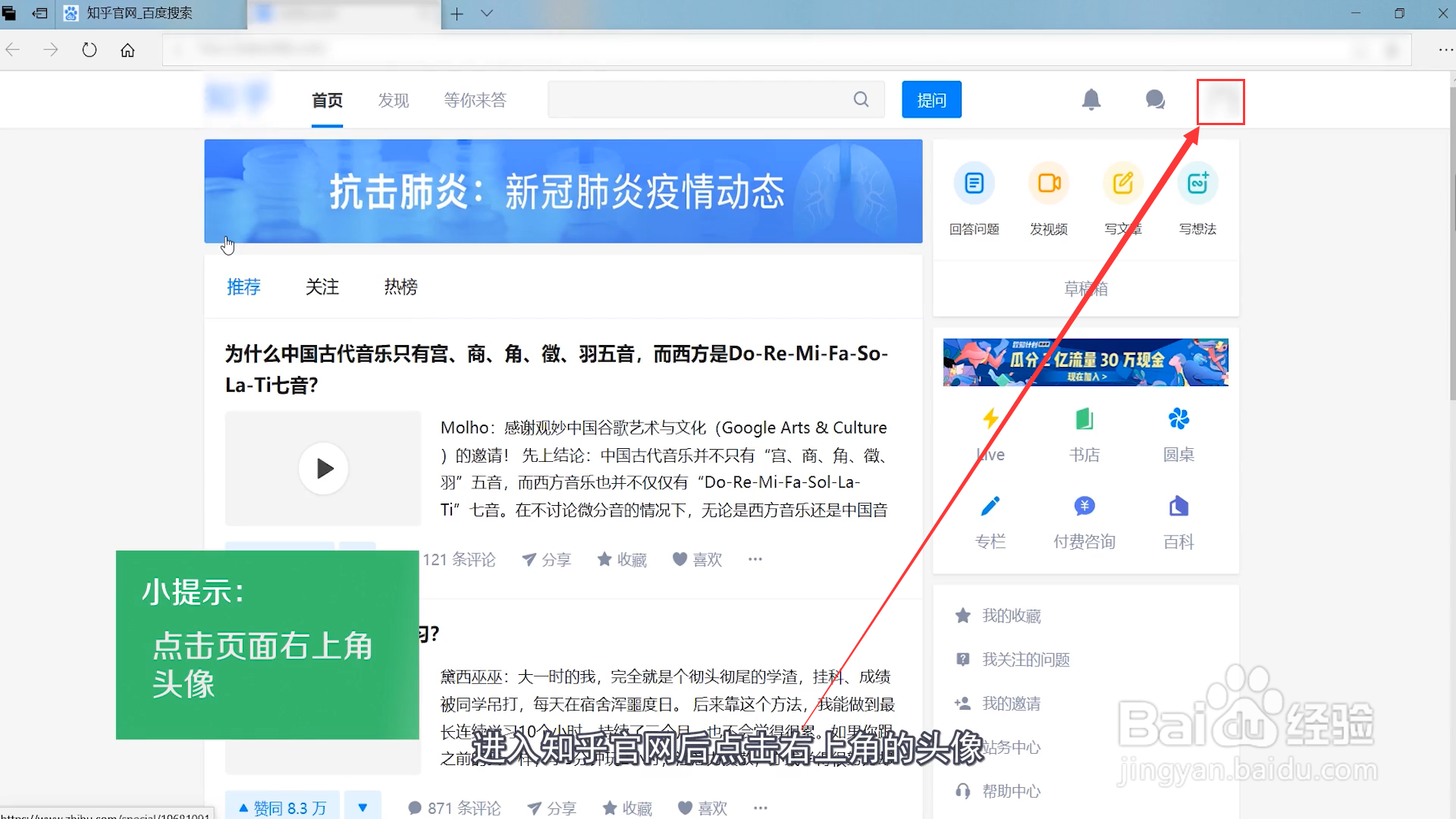This screenshot has width=1456, height=819.
Task: Click the 写文章 icon
Action: pyautogui.click(x=1123, y=183)
